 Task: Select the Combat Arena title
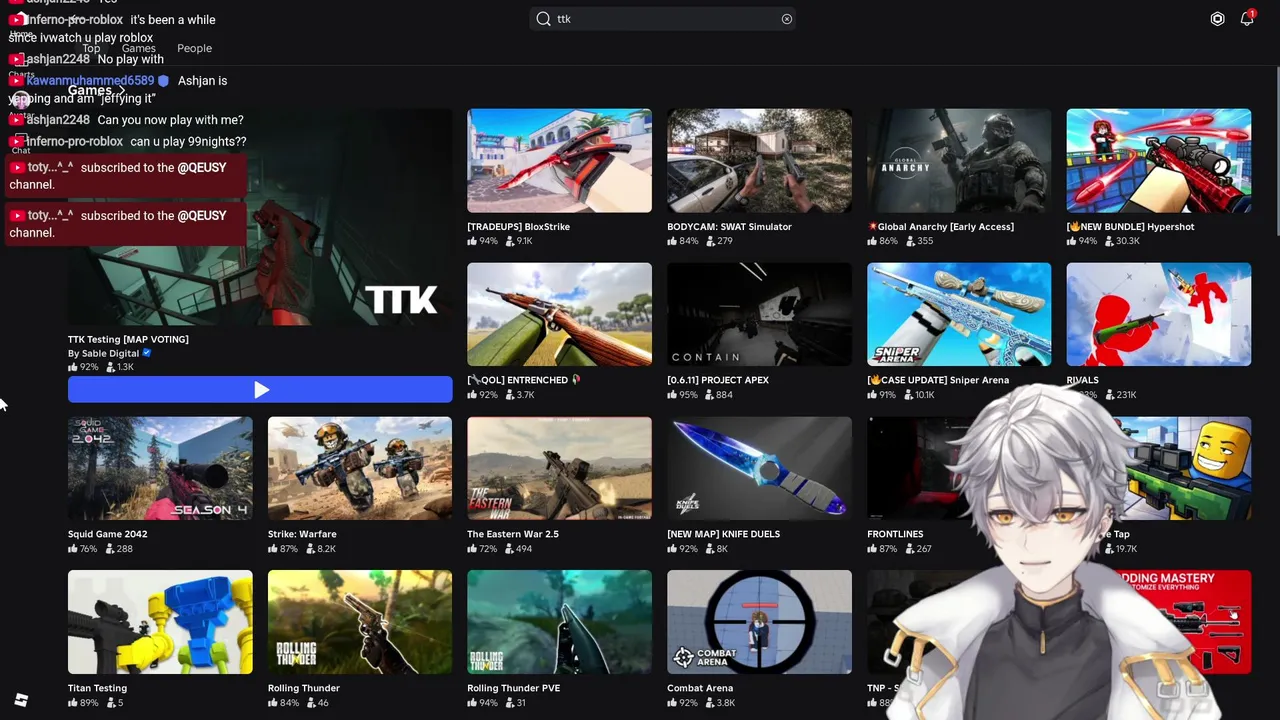coord(700,688)
